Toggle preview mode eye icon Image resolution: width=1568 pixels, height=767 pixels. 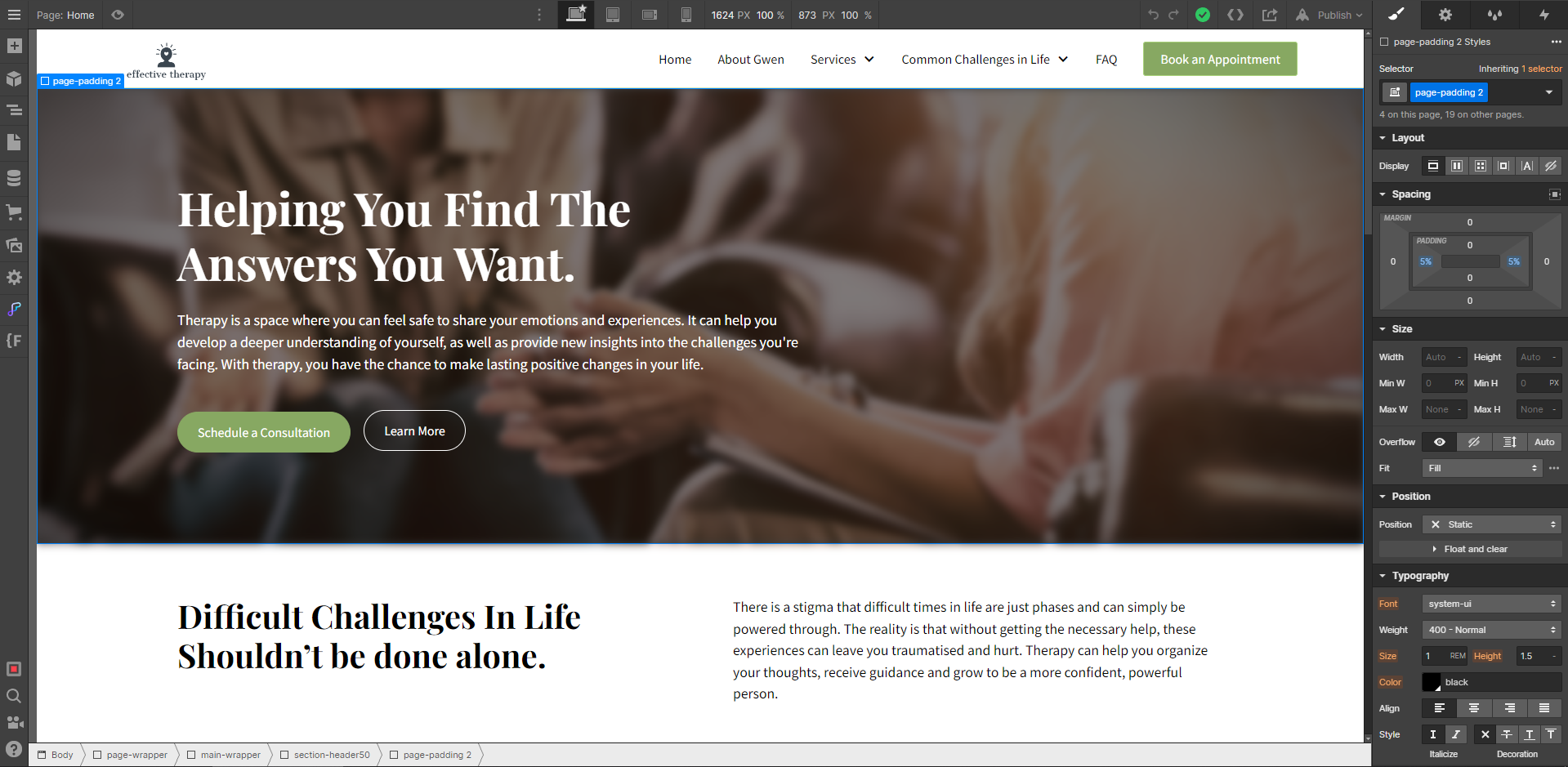tap(118, 15)
